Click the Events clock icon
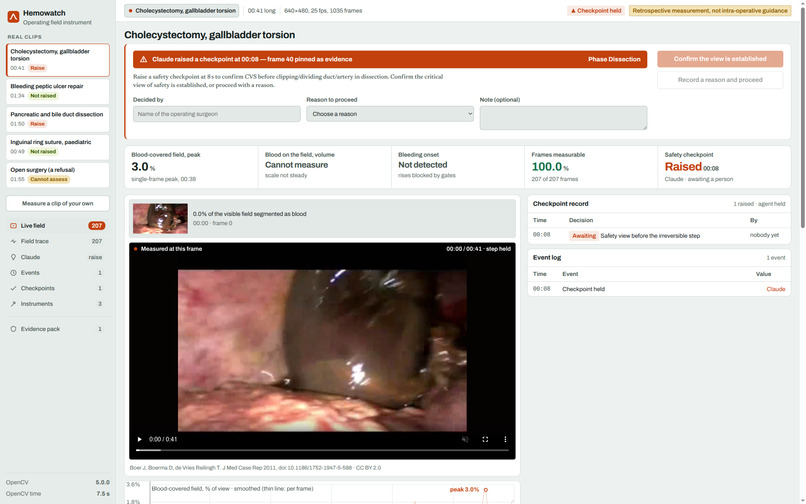 (x=13, y=273)
